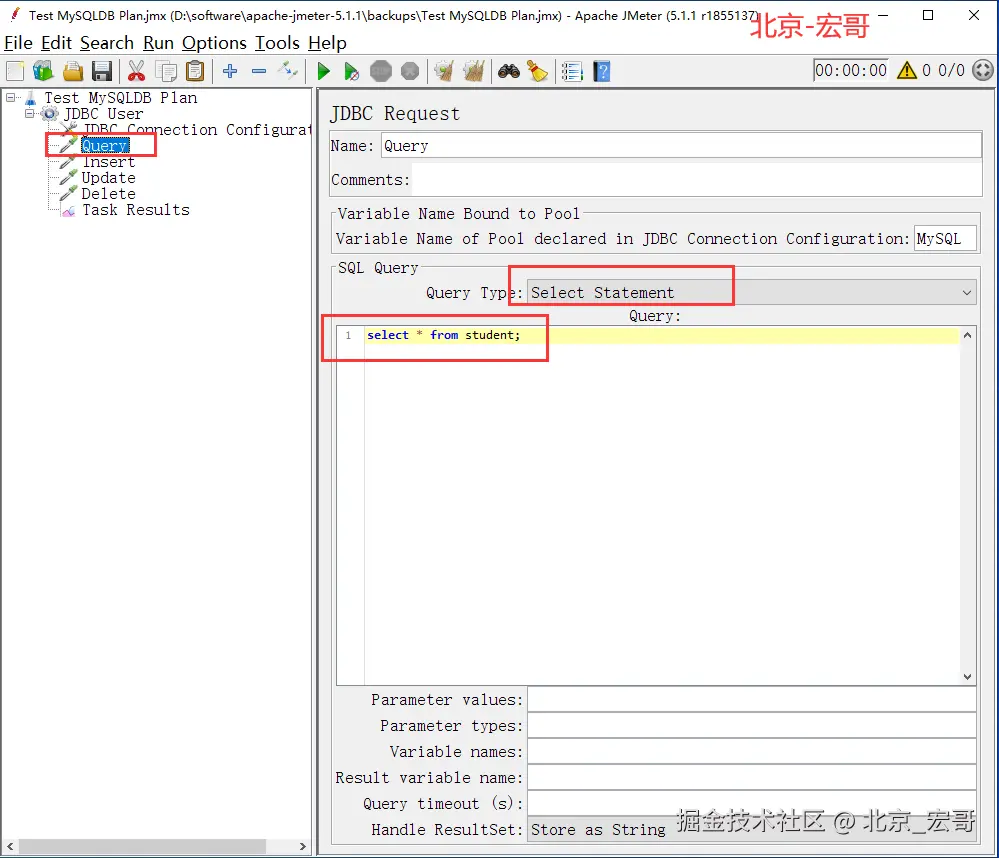999x858 pixels.
Task: Start the test with green play icon
Action: coord(324,71)
